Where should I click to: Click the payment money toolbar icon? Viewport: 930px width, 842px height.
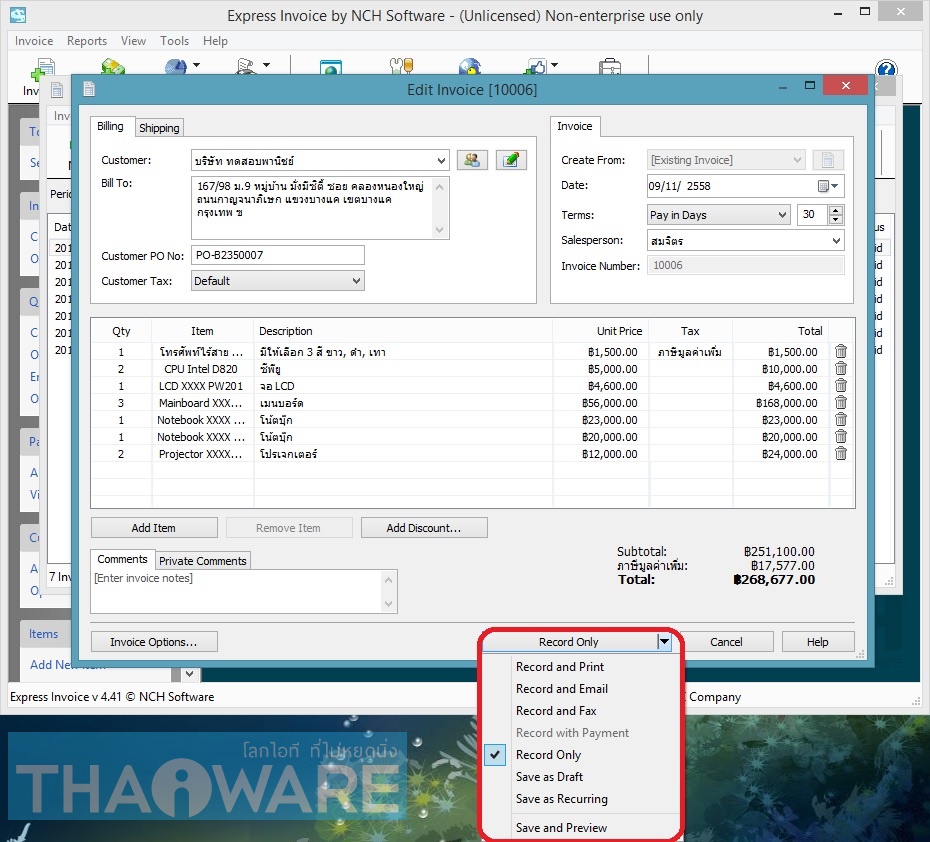tap(113, 66)
